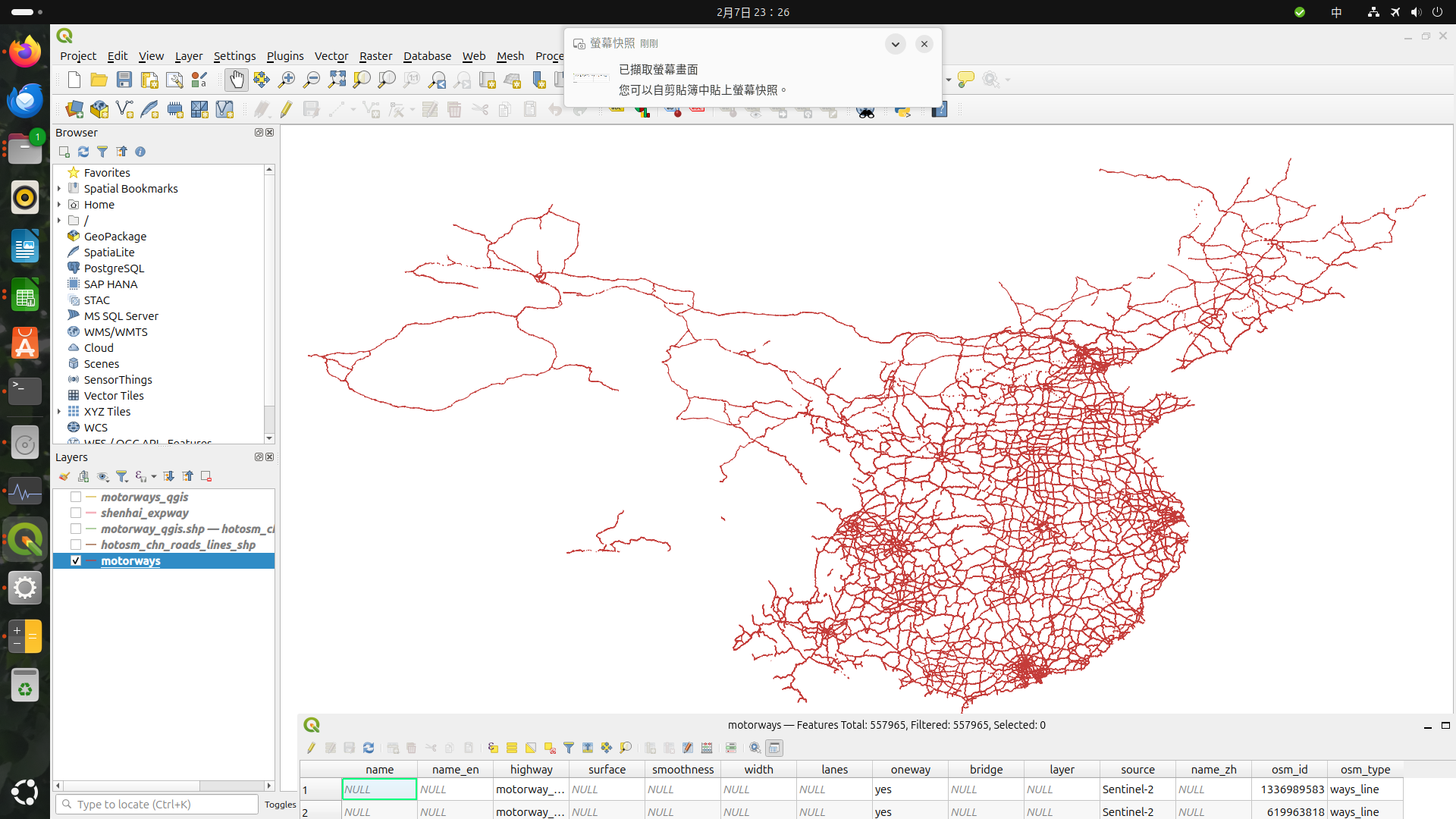The height and width of the screenshot is (819, 1456).
Task: Expand the Home folder in Browser
Action: click(59, 205)
